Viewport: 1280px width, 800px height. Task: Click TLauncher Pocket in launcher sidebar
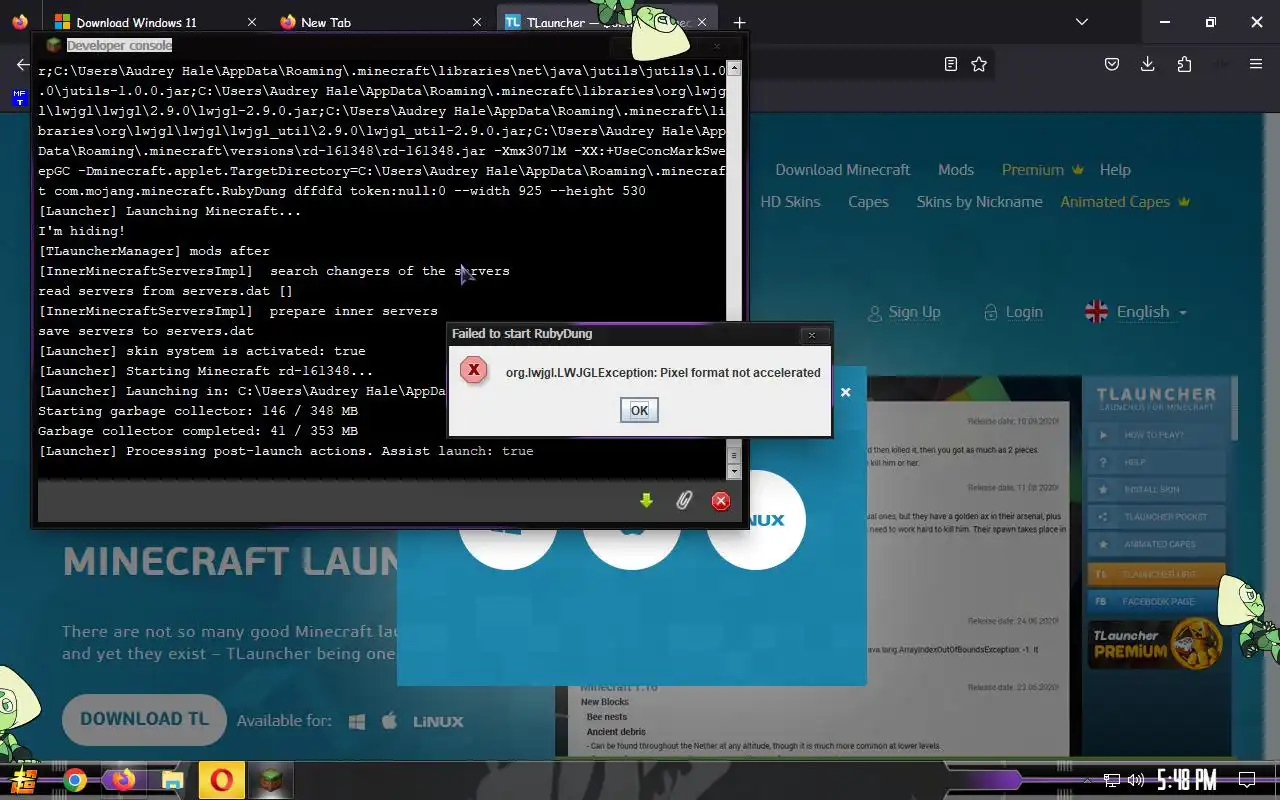[1156, 517]
